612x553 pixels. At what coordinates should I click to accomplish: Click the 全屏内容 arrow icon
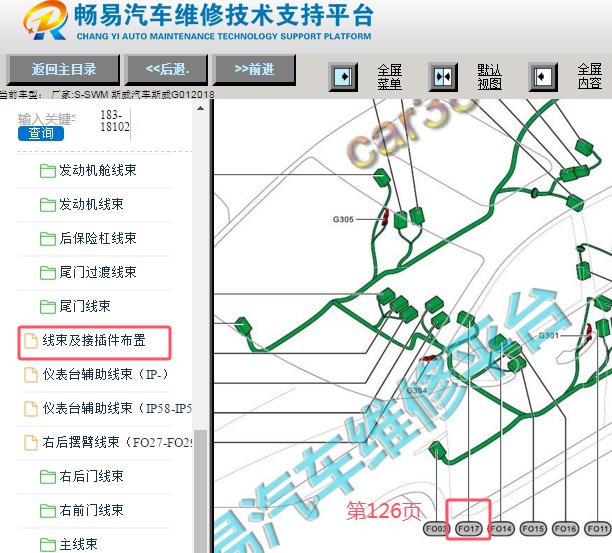point(543,77)
